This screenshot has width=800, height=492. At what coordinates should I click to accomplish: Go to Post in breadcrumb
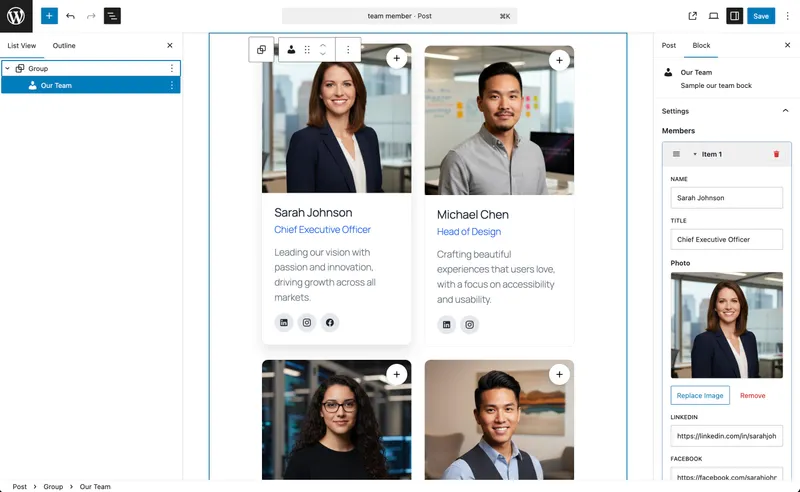[20, 486]
